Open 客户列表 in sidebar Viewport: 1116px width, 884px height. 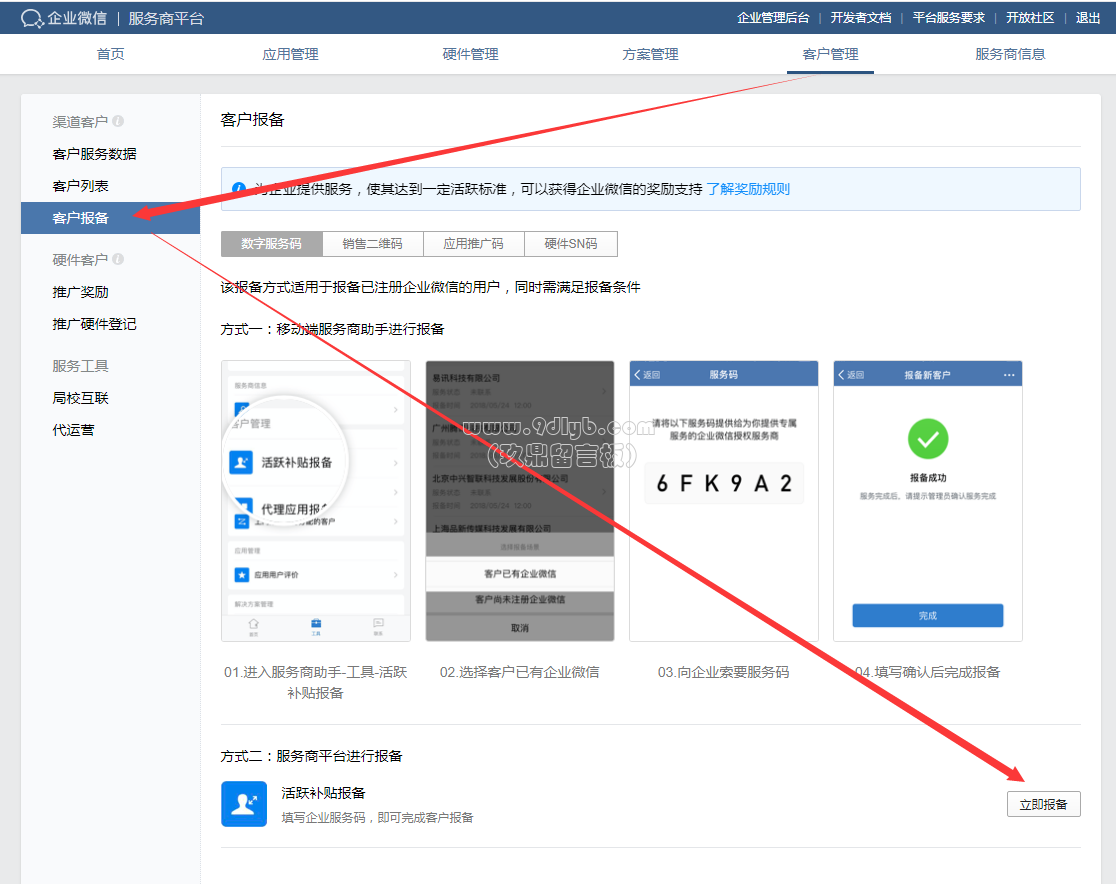80,186
